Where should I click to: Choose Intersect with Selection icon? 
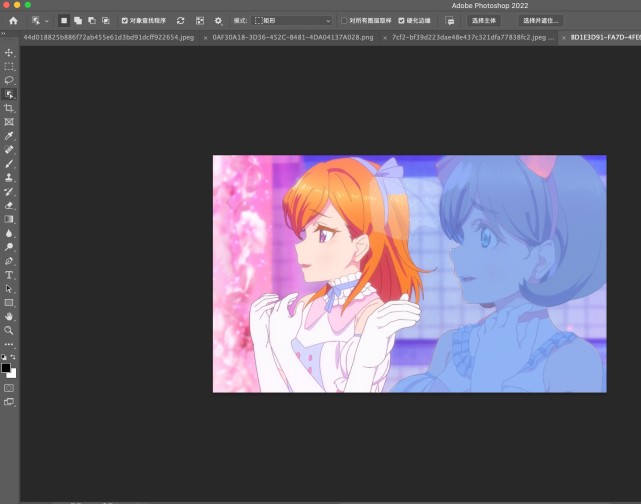(106, 20)
